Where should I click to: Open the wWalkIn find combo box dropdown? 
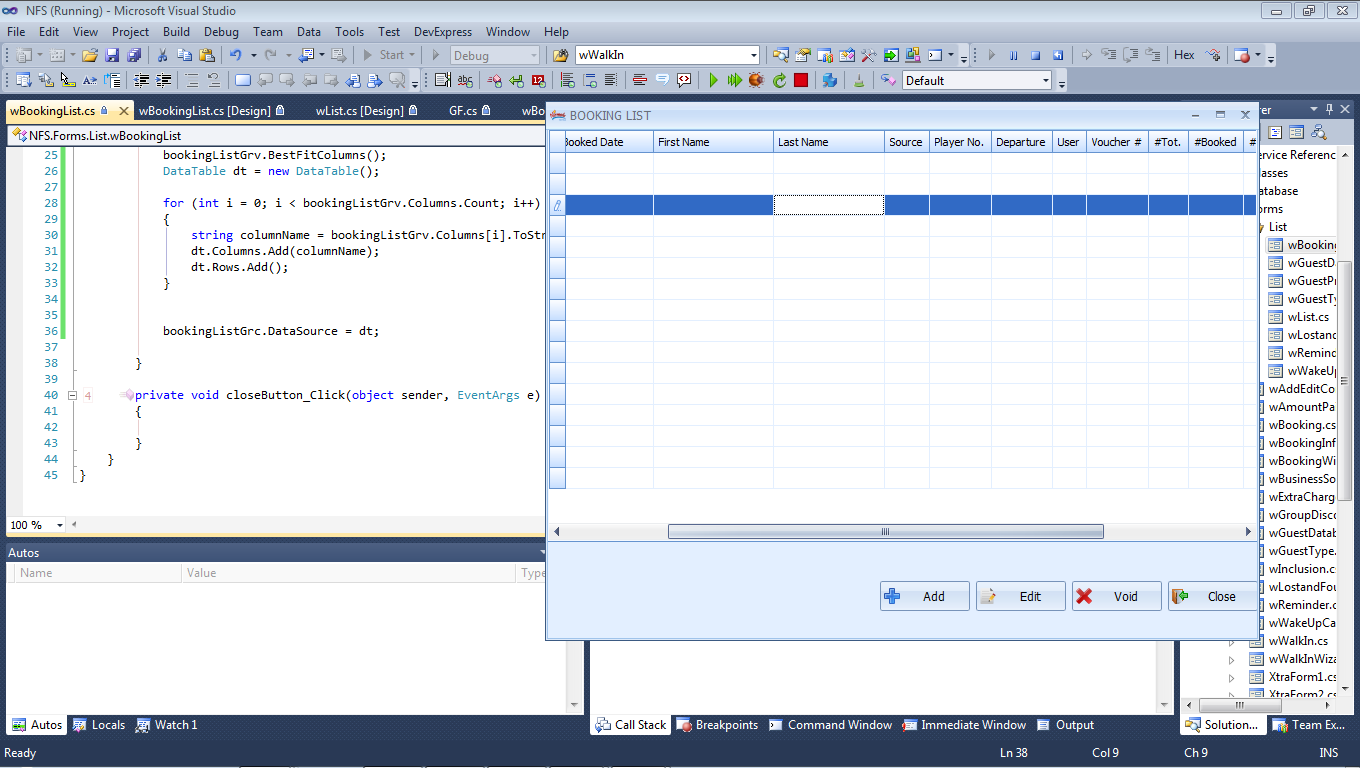pyautogui.click(x=753, y=55)
